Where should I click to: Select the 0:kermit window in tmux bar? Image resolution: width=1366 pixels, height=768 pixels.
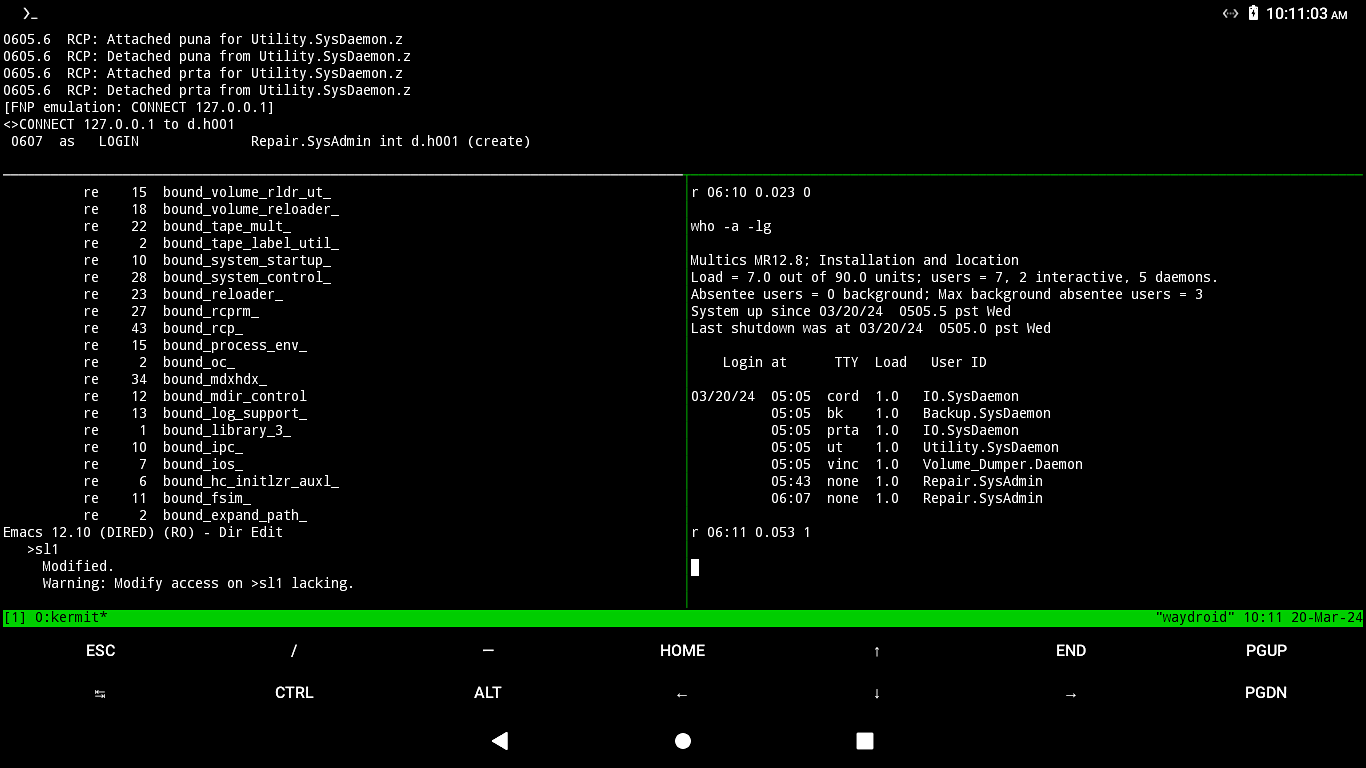(70, 618)
